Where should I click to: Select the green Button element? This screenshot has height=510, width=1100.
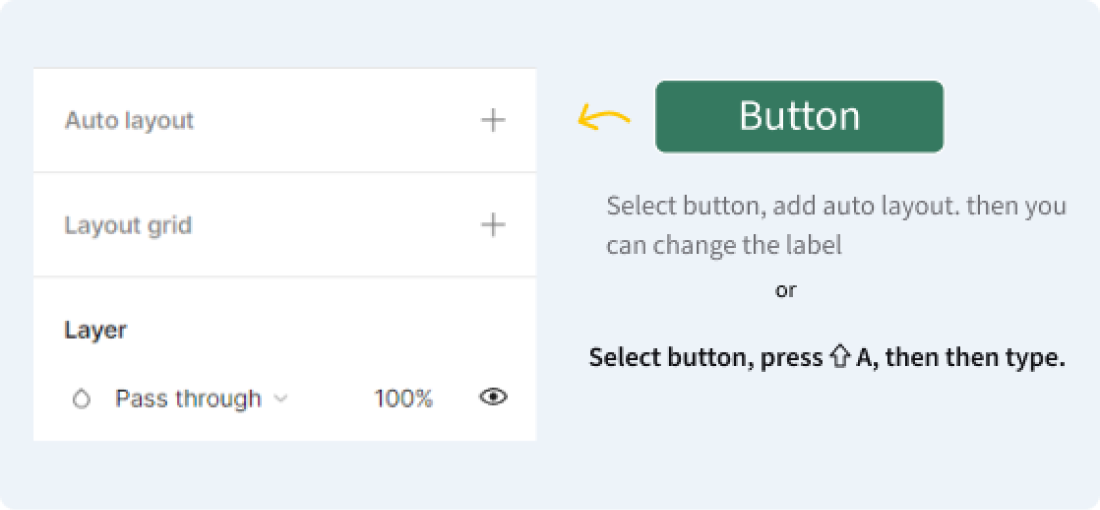(x=799, y=117)
